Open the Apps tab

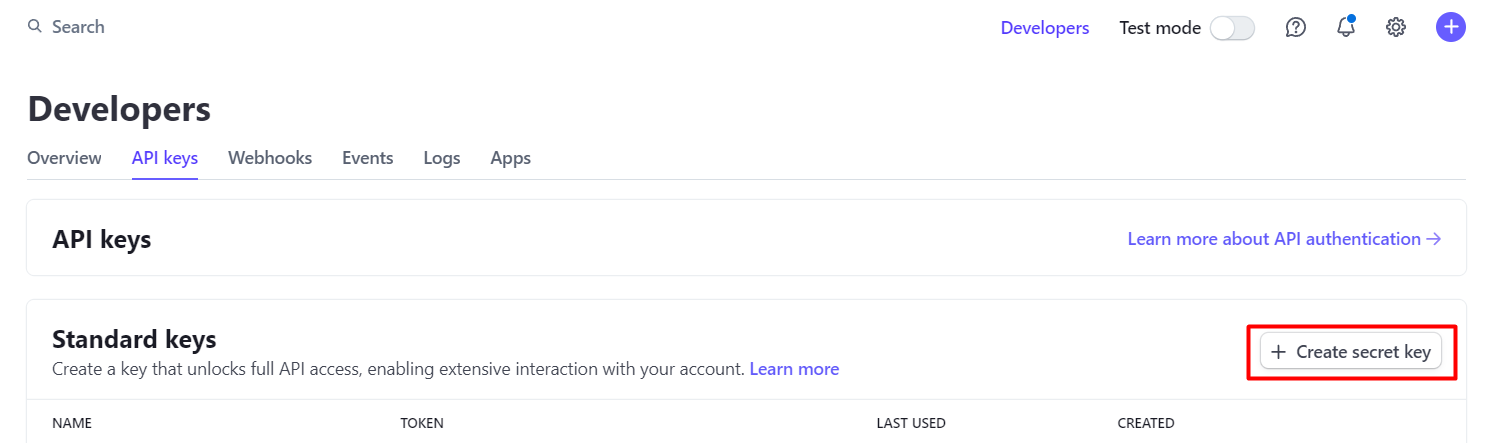pos(511,158)
